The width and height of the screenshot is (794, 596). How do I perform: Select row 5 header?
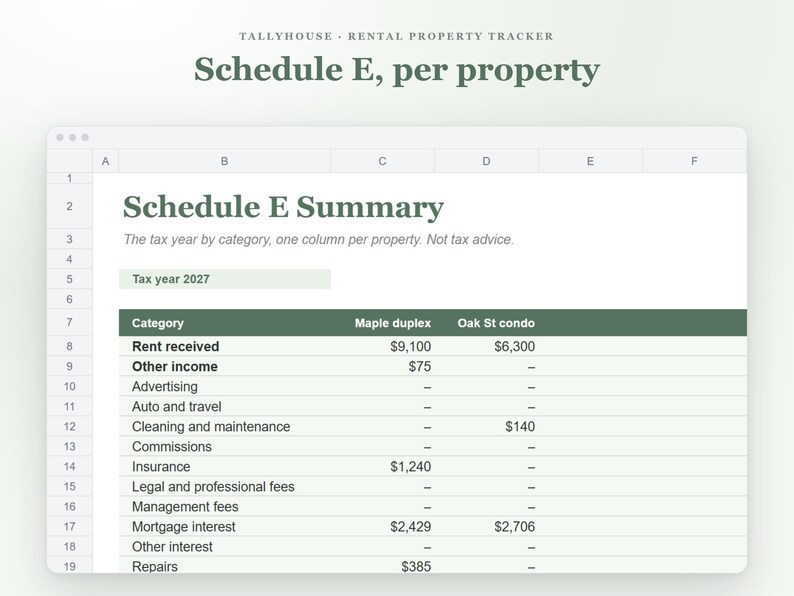click(69, 279)
